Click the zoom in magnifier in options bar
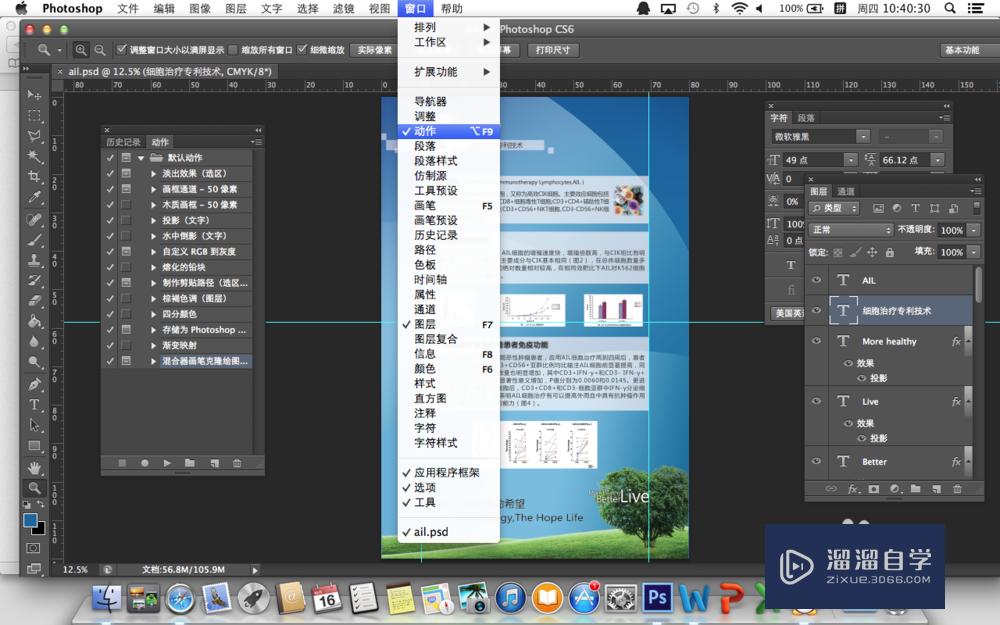This screenshot has height=625, width=1000. [80, 50]
